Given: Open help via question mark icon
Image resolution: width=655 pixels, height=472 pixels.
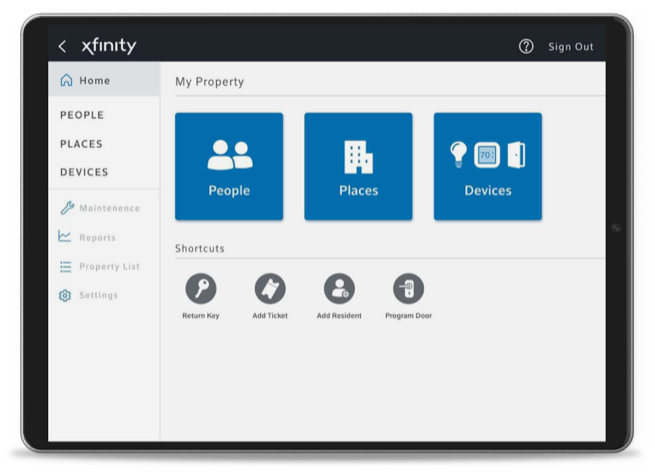Looking at the screenshot, I should coord(526,46).
